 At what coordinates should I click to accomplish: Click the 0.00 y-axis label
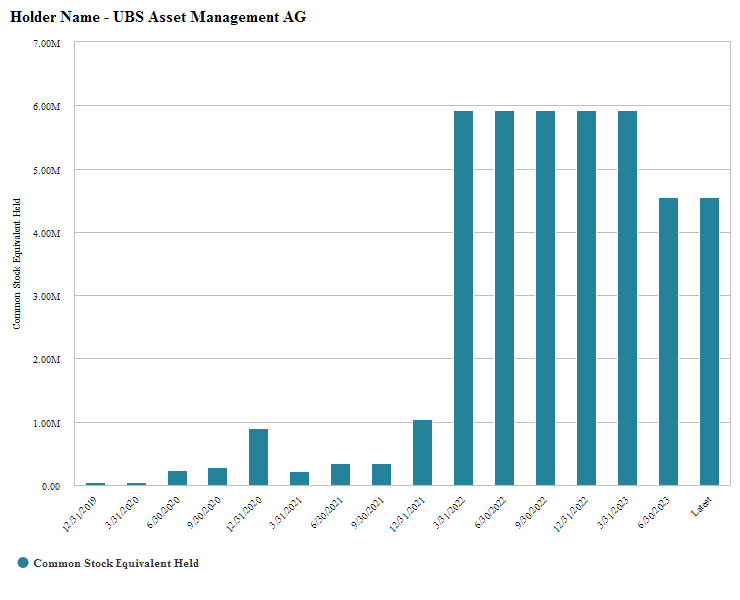pos(50,486)
